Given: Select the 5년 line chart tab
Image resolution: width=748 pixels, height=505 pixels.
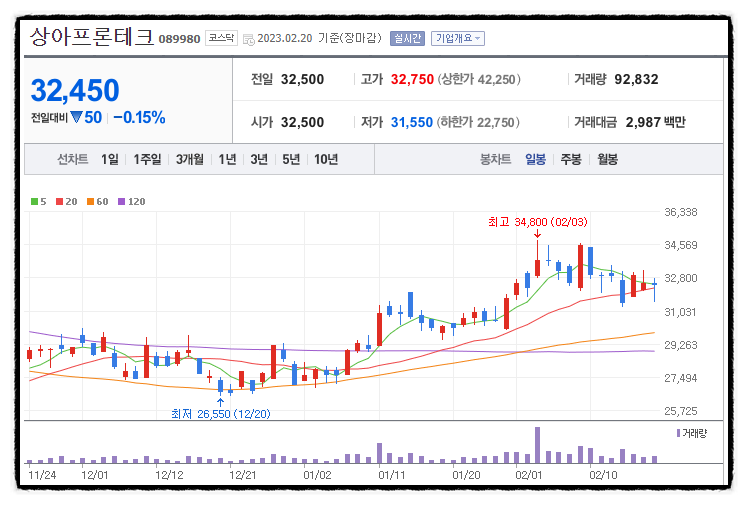Looking at the screenshot, I should [291, 159].
